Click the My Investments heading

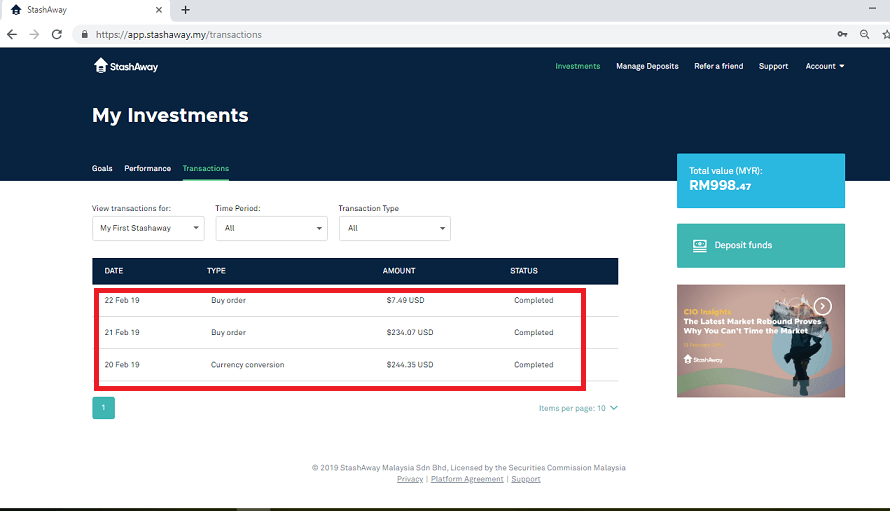[170, 115]
